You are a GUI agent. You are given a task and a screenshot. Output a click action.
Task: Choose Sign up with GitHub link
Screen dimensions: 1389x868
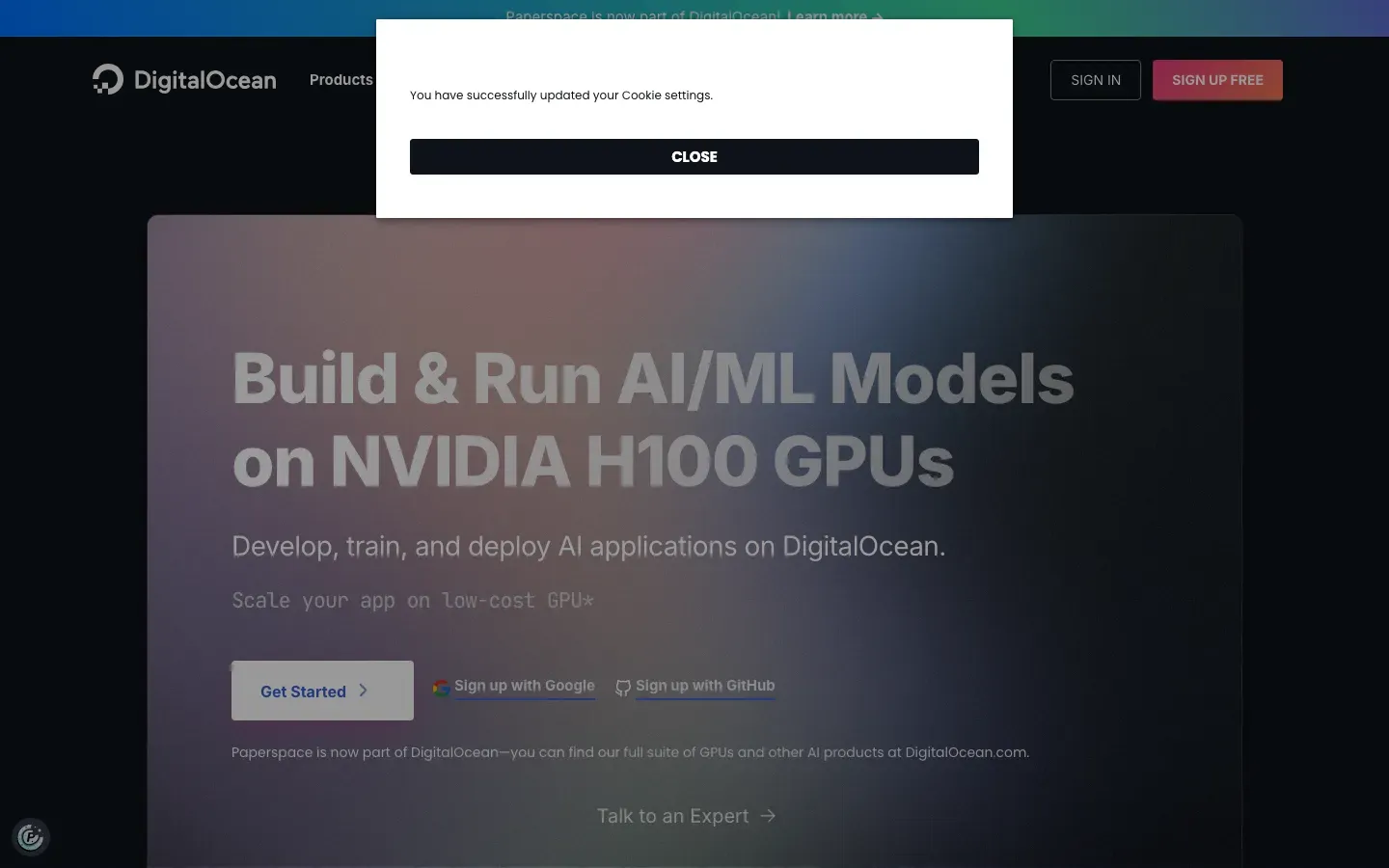705,686
